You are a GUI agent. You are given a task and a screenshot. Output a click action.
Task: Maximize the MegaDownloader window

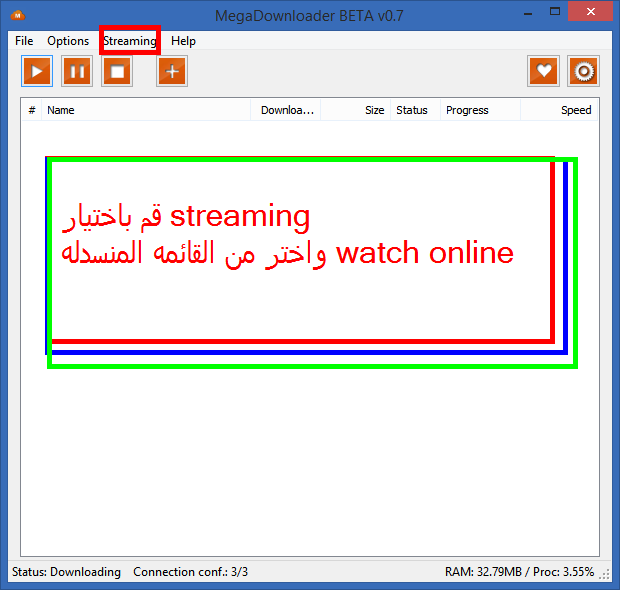[x=555, y=12]
